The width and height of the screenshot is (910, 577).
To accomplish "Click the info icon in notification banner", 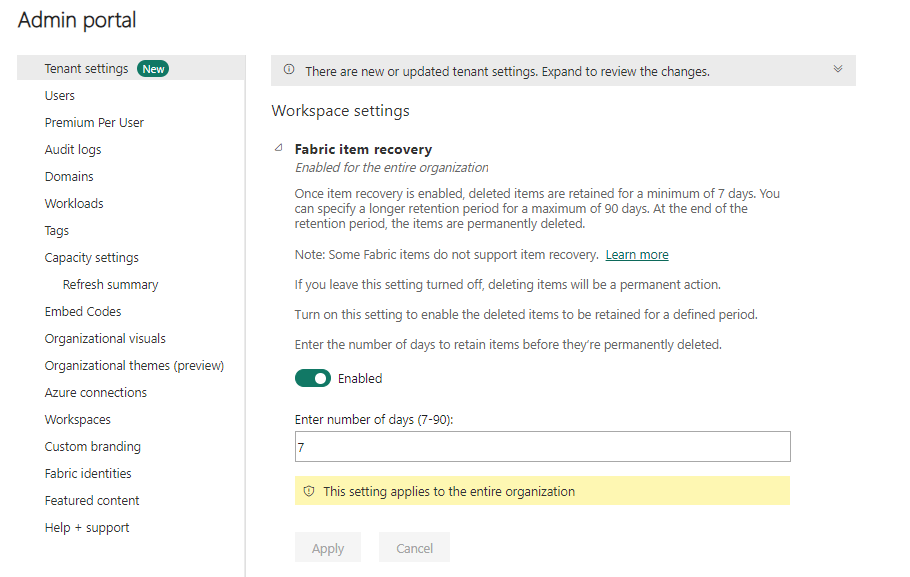I will point(289,70).
